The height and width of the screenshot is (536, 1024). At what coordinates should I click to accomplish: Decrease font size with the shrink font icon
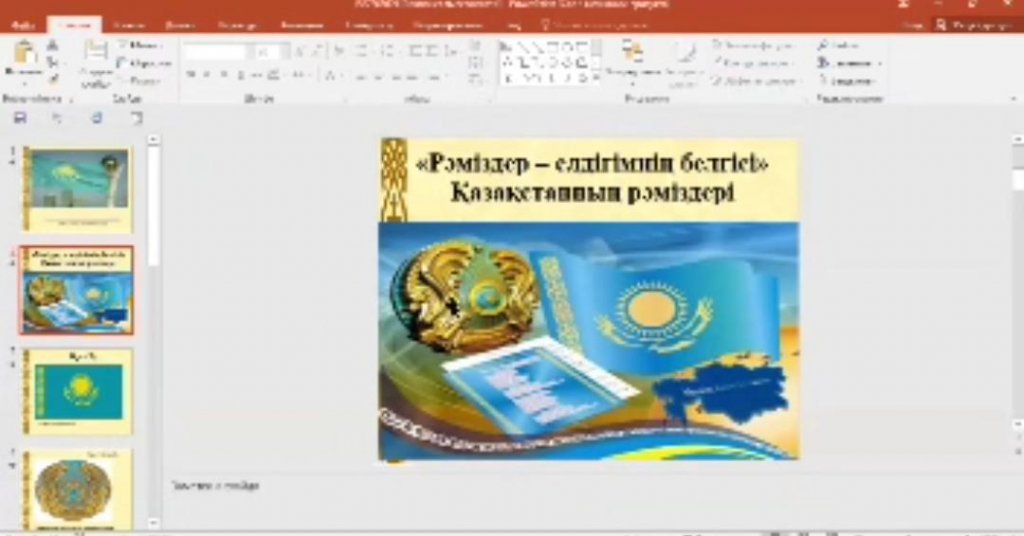point(315,52)
